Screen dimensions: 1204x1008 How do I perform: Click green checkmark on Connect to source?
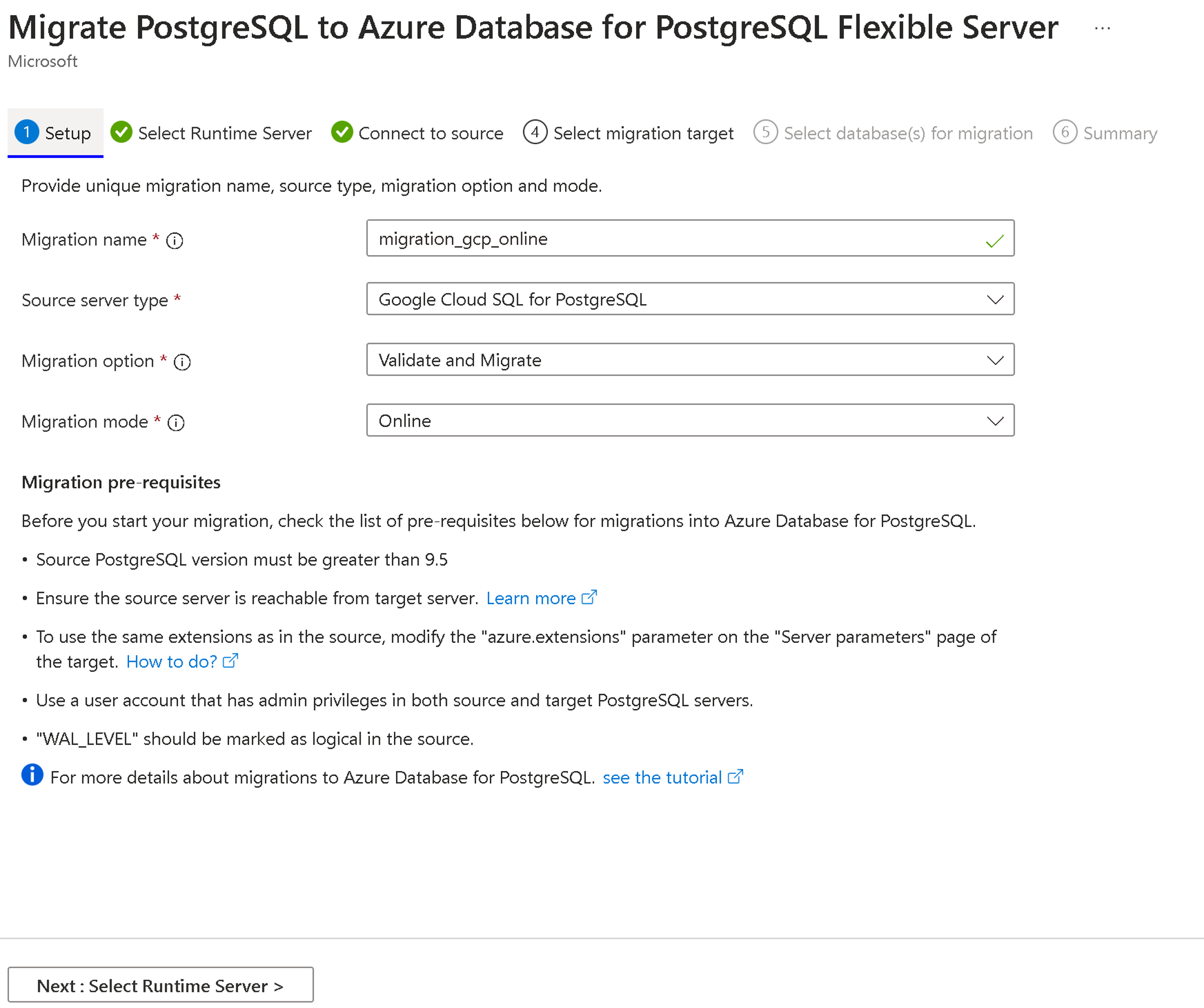pyautogui.click(x=341, y=133)
